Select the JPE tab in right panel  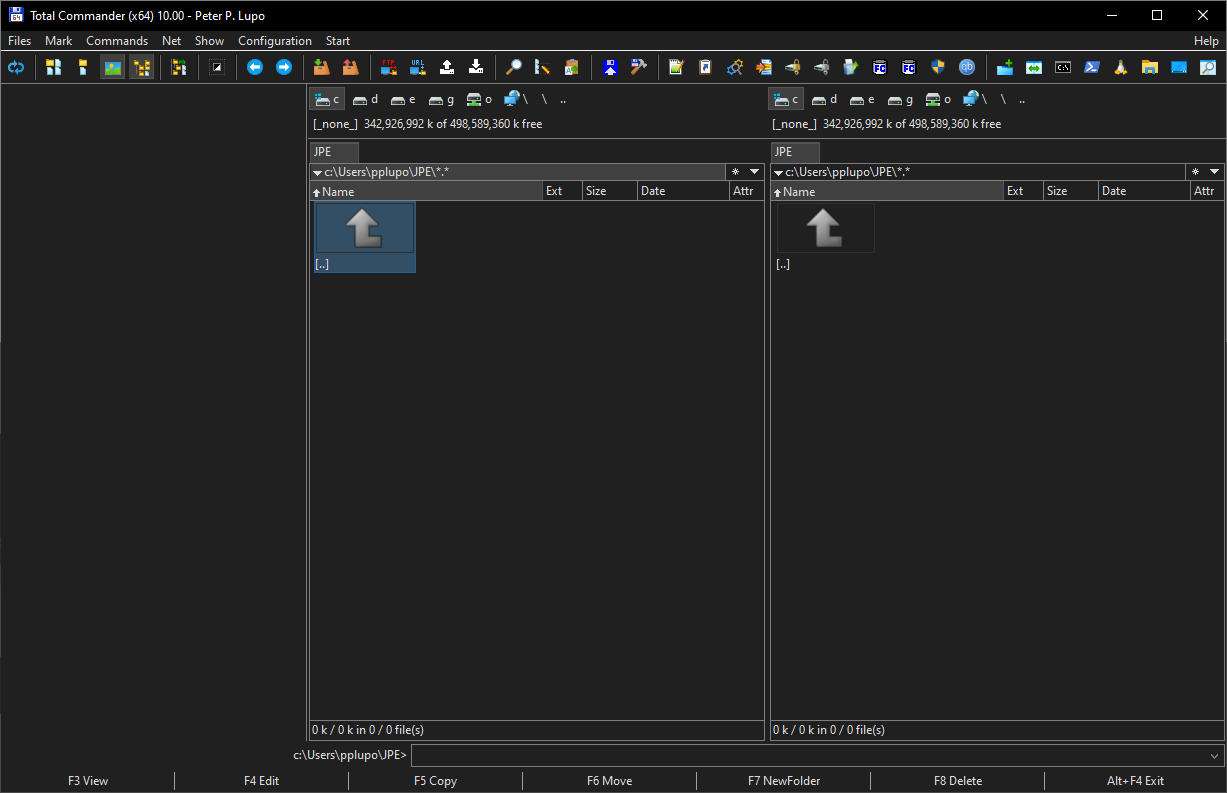coord(795,152)
